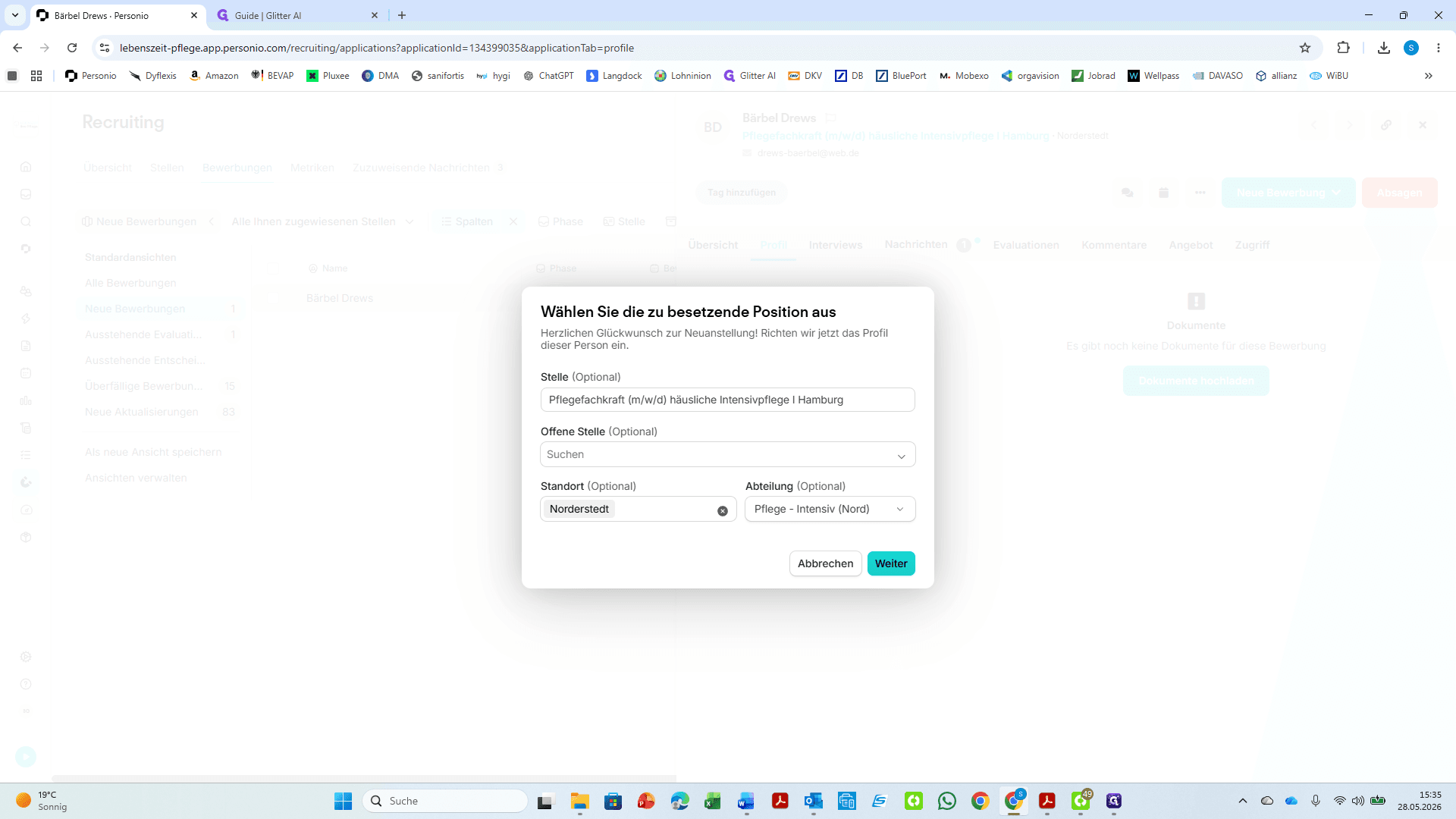Viewport: 1456px width, 819px height.
Task: Open the Wellpass bookmark
Action: click(1153, 76)
